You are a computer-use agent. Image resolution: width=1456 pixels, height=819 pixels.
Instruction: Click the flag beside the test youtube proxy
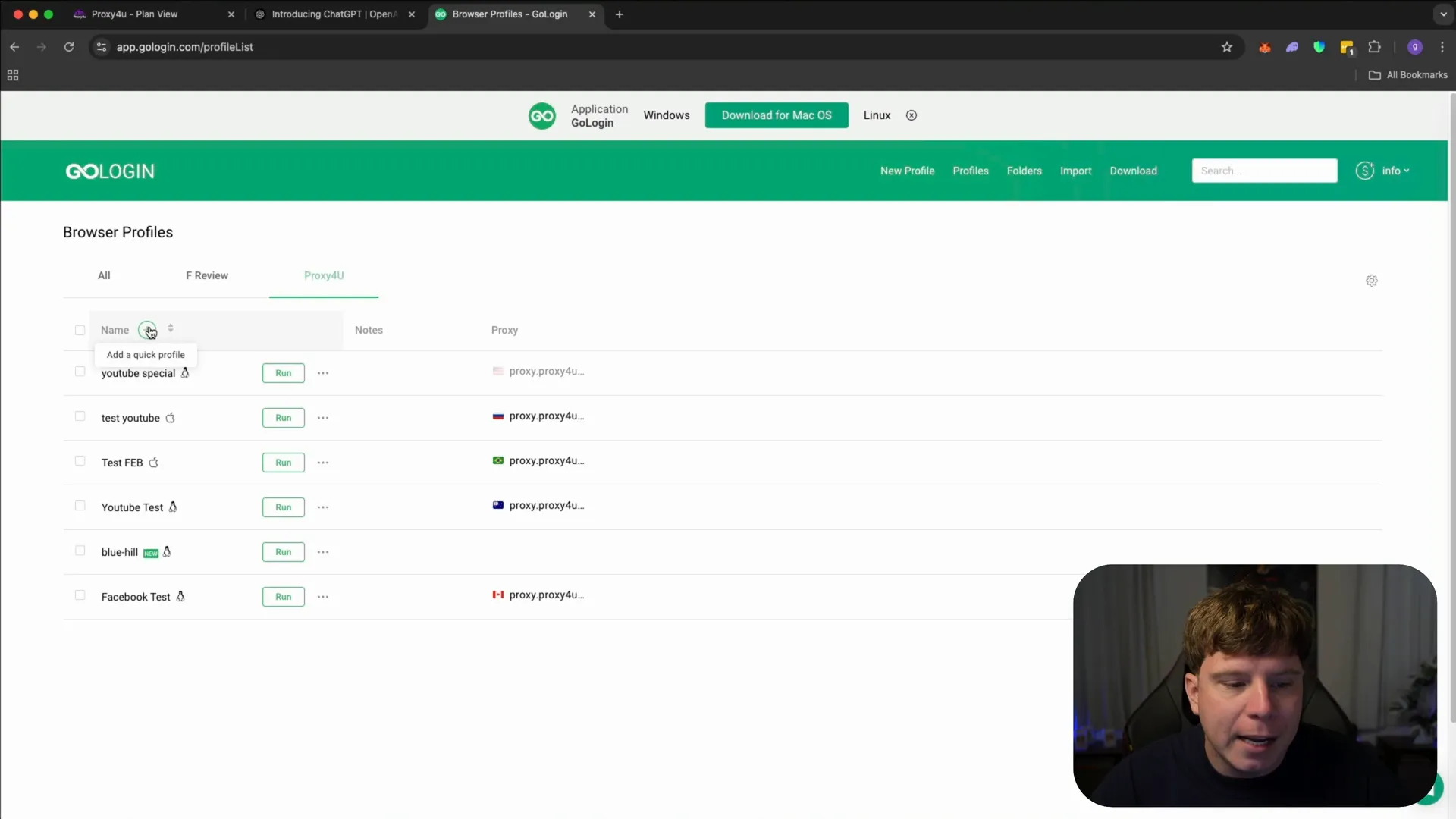[498, 416]
